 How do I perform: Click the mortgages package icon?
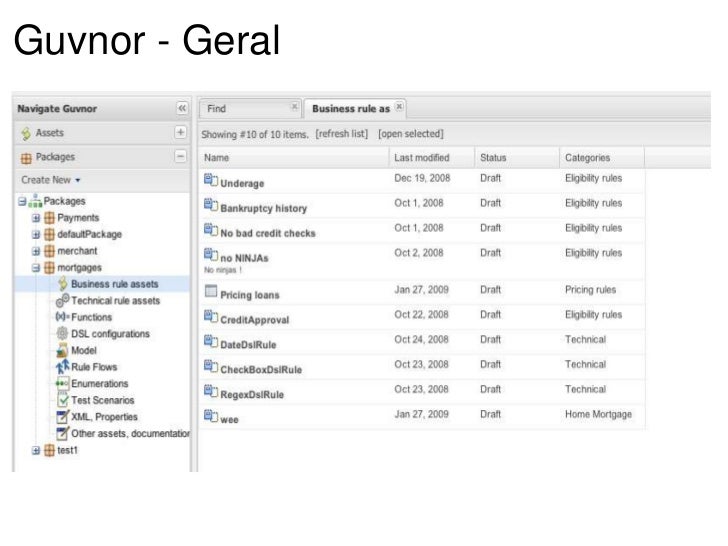coord(49,268)
